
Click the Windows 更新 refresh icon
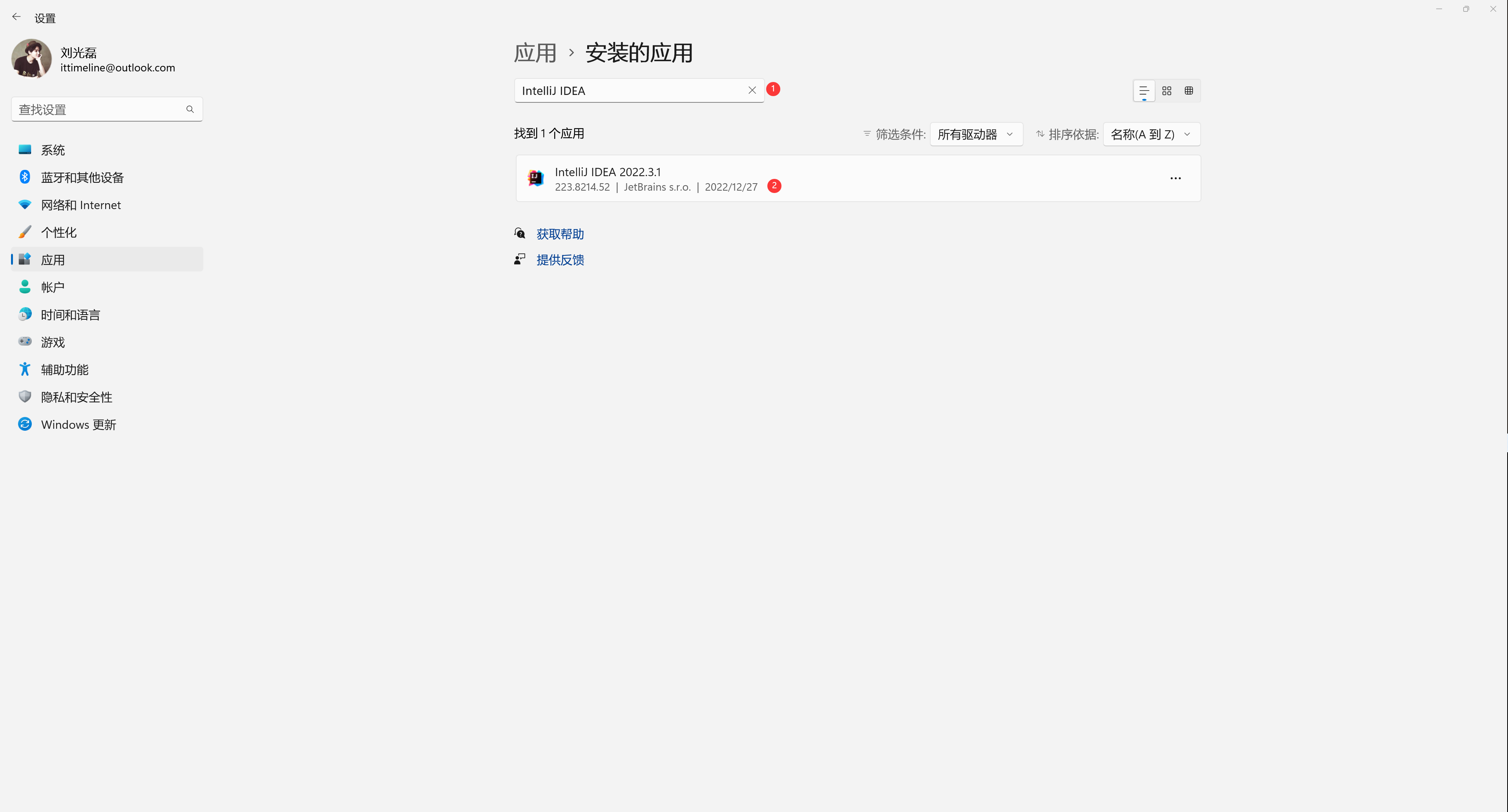25,424
